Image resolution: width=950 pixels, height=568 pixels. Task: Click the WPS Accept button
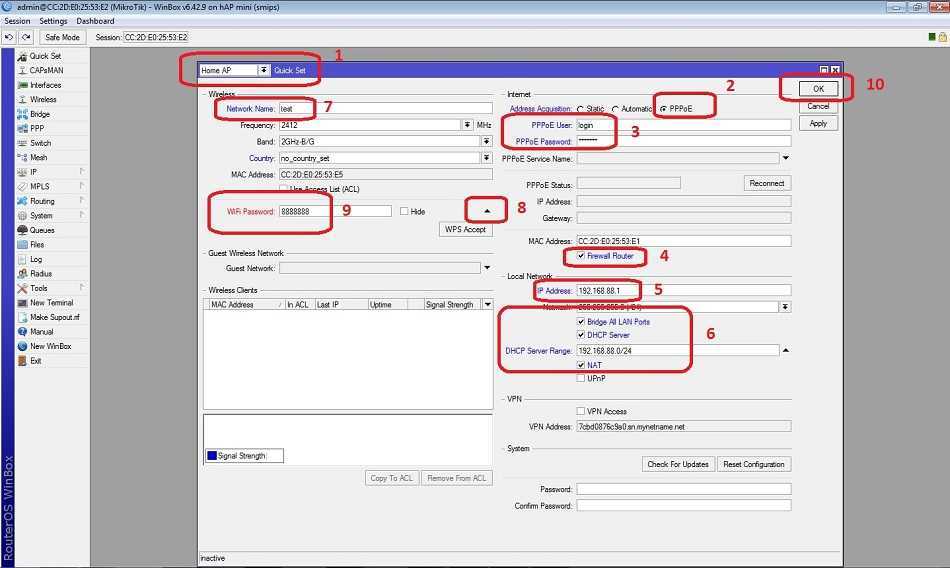click(x=465, y=230)
